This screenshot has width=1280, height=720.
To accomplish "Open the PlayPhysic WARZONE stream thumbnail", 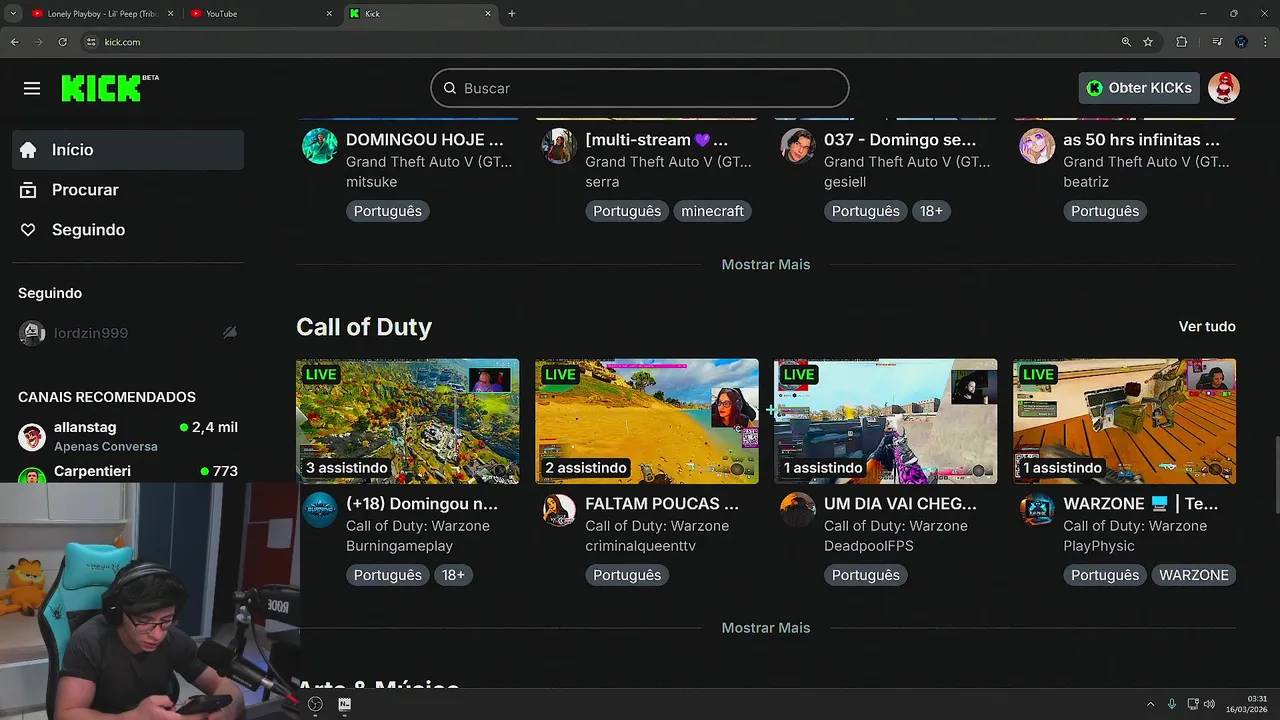I will click(x=1124, y=421).
